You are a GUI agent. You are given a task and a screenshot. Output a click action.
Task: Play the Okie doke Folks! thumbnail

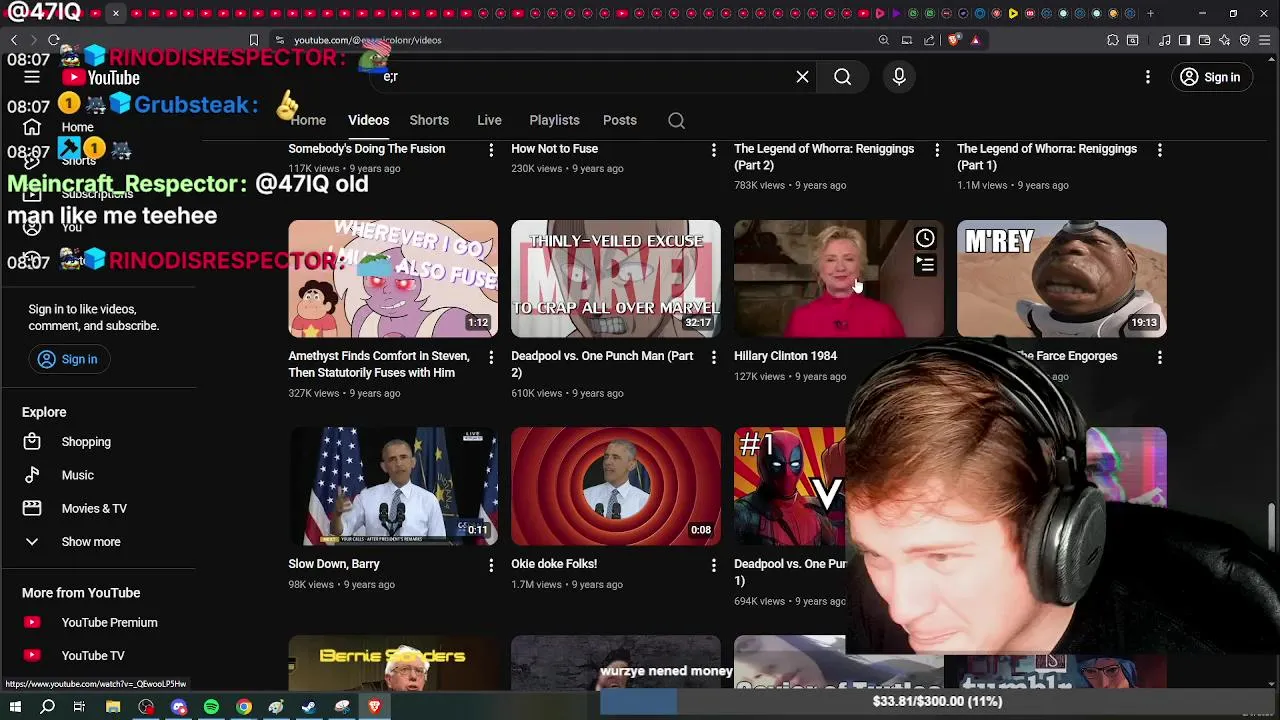coord(616,486)
